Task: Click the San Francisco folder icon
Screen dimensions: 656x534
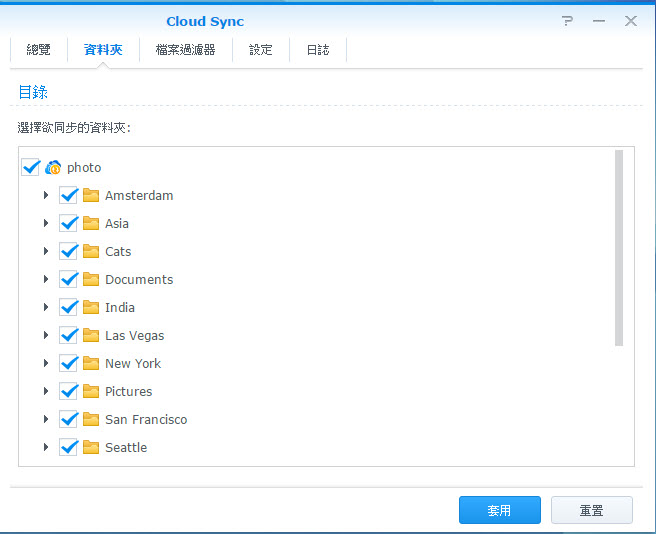Action: click(91, 419)
